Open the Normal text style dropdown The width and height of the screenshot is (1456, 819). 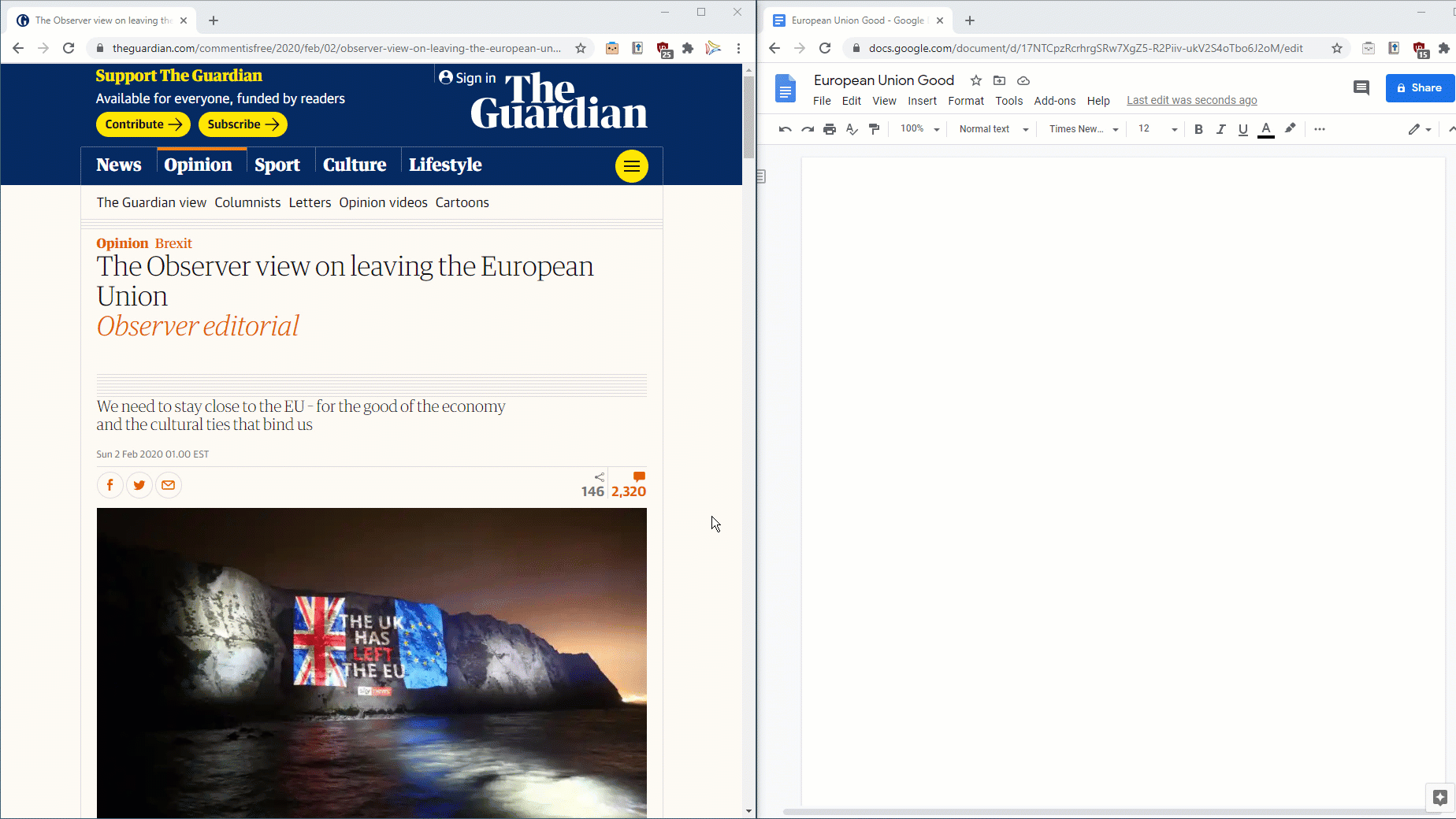pos(994,129)
